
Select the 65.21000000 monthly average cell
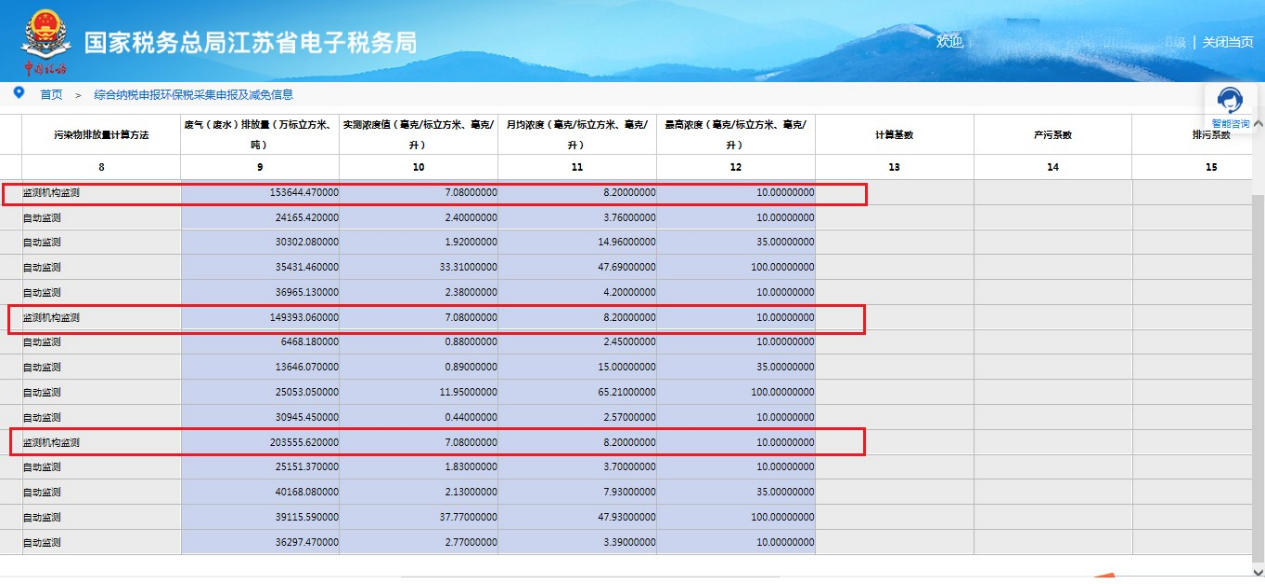(x=577, y=392)
